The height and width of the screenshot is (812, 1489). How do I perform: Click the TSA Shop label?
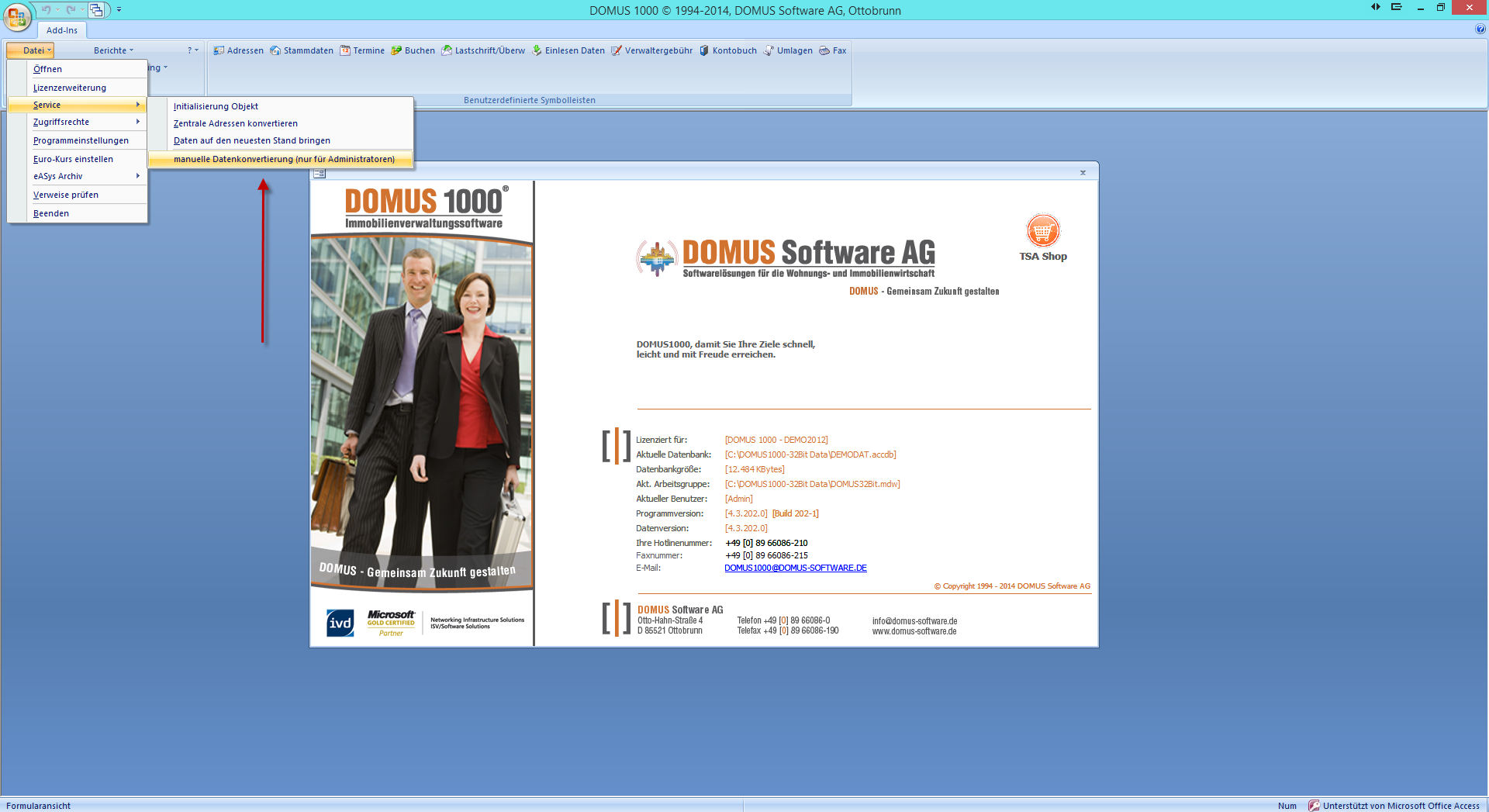(x=1043, y=257)
